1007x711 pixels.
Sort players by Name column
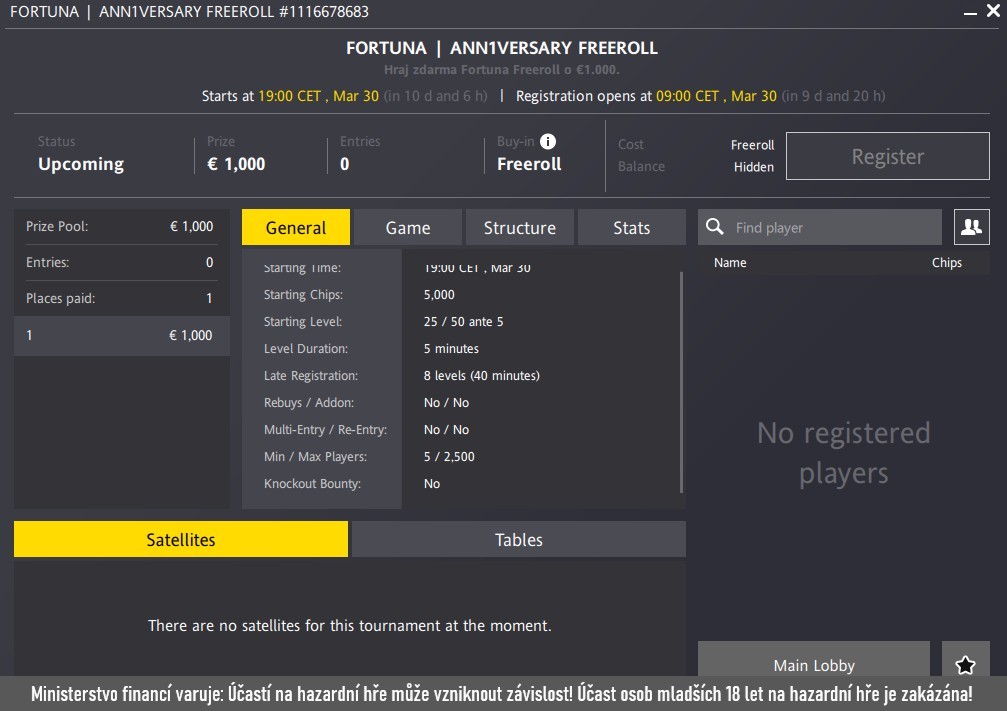pos(730,263)
